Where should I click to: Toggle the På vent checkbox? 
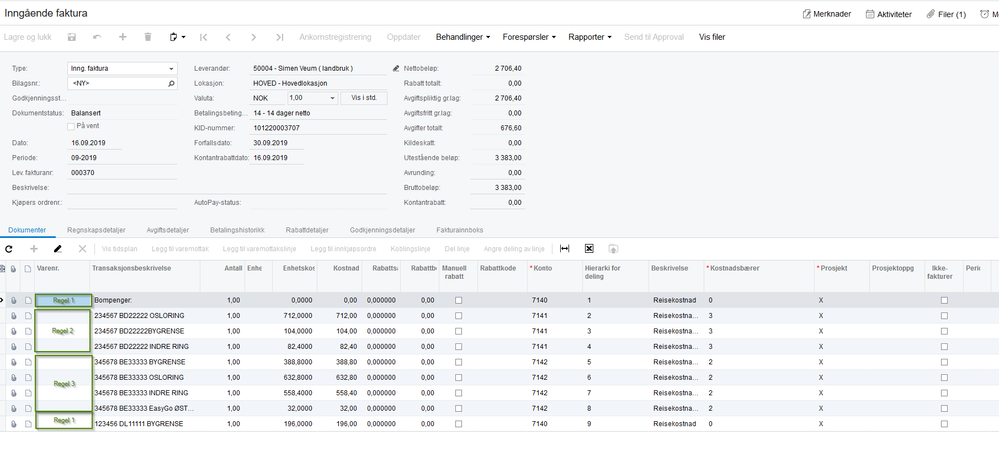tap(71, 127)
